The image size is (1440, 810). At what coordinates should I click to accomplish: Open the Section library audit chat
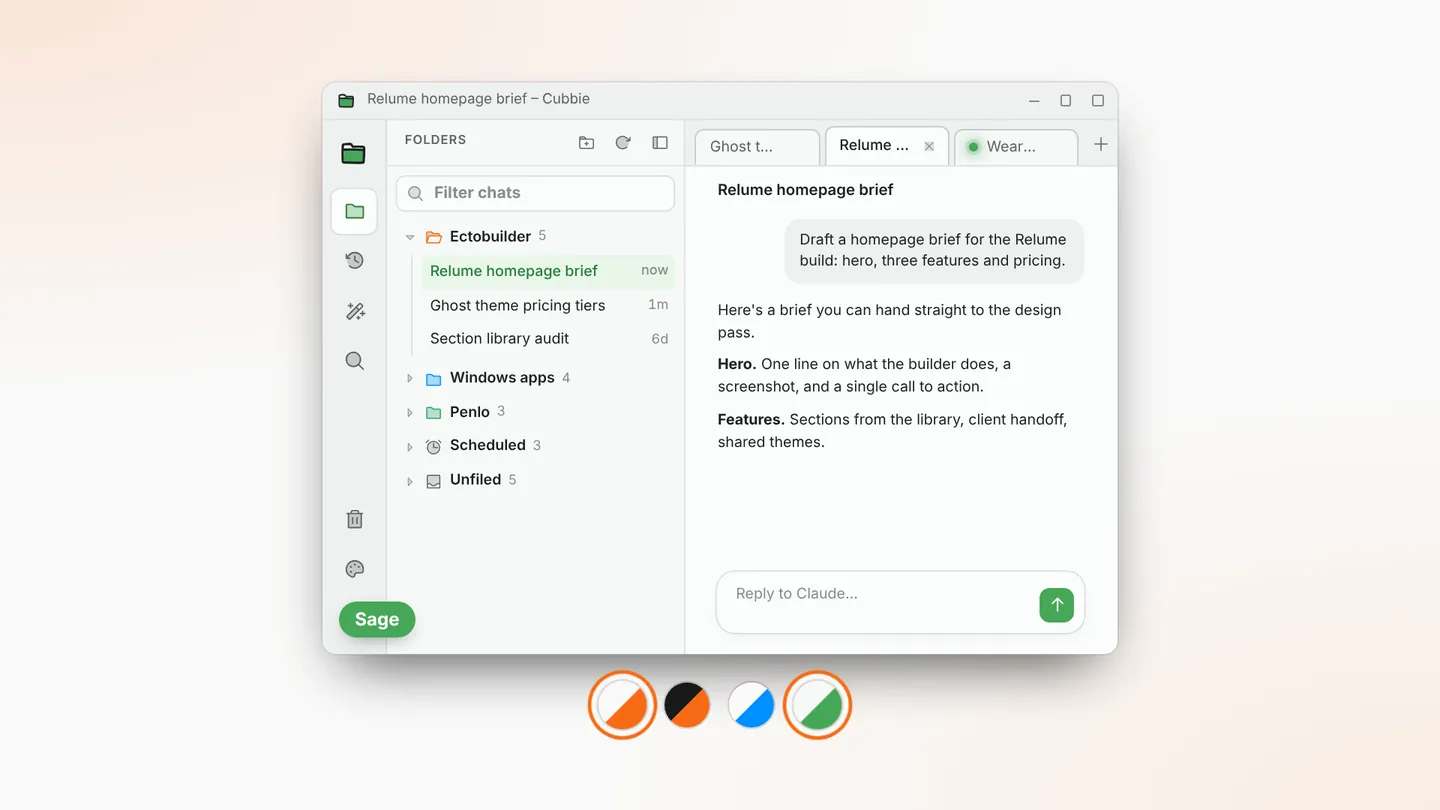pyautogui.click(x=548, y=338)
